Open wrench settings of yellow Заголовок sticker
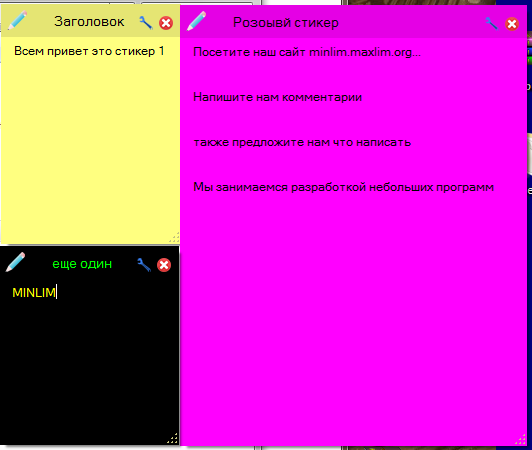The height and width of the screenshot is (450, 532). (x=146, y=23)
